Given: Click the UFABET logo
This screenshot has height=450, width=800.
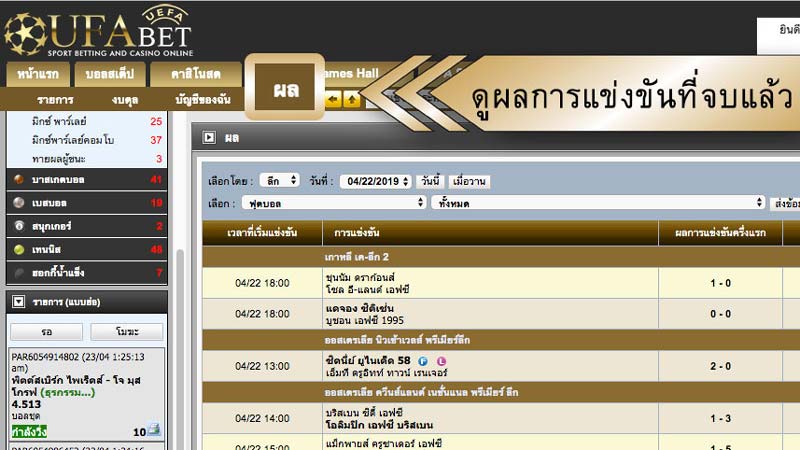Looking at the screenshot, I should click(x=99, y=31).
